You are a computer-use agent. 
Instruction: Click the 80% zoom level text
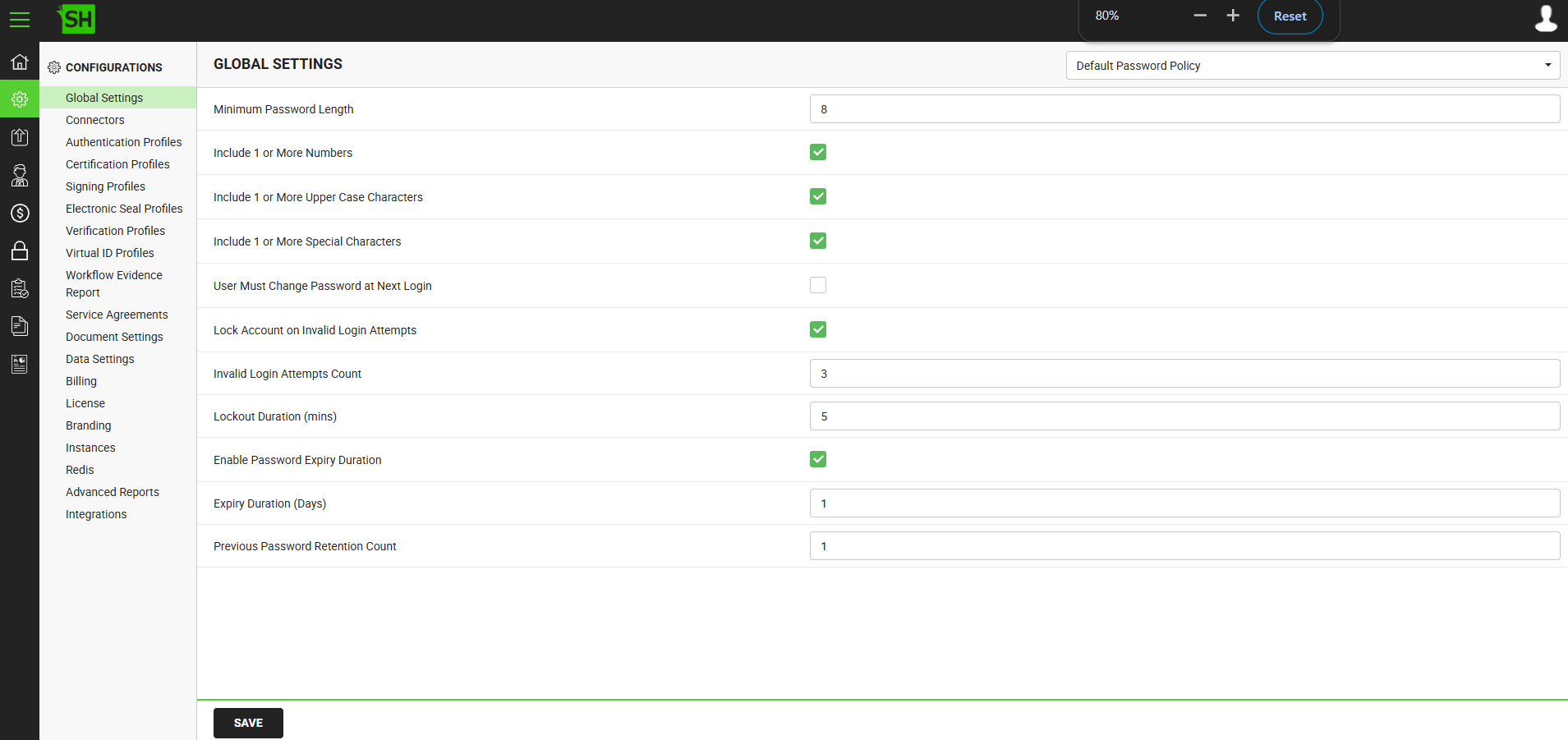coord(1106,16)
